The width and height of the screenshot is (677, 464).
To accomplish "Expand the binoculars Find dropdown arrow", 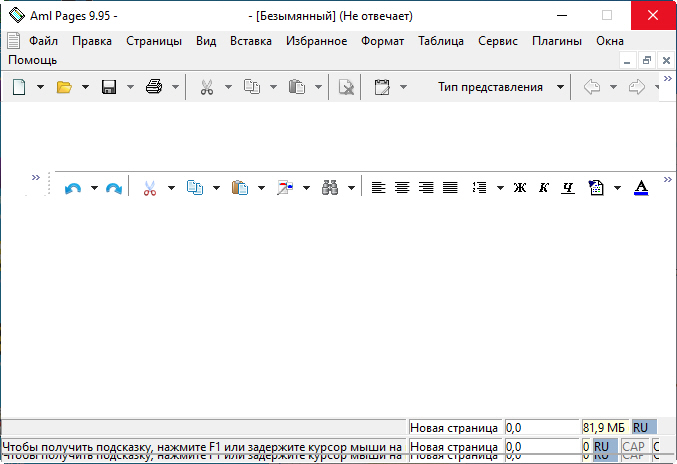I will 351,188.
